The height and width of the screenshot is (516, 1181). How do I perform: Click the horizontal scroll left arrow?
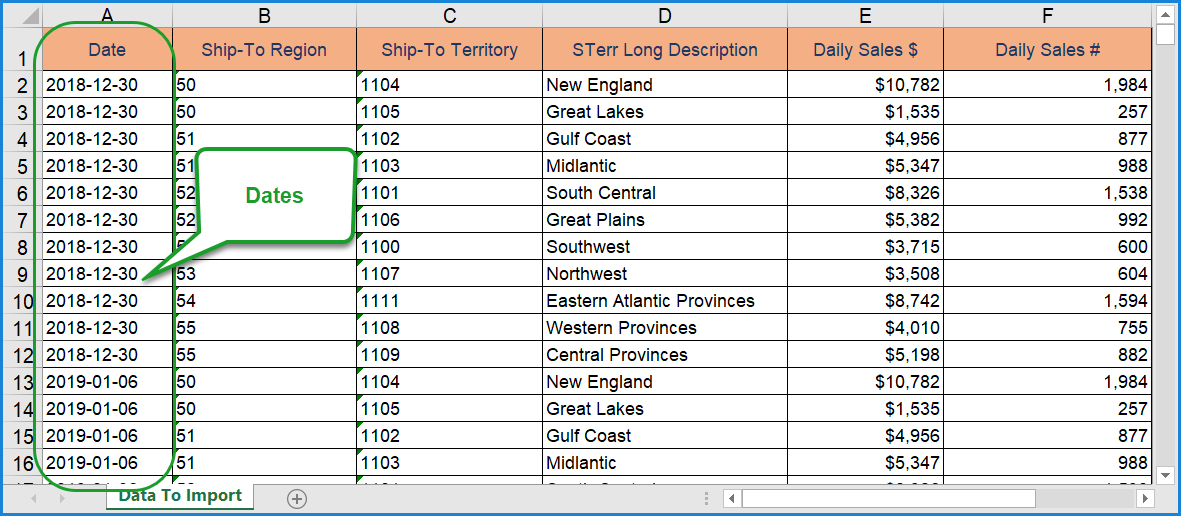point(732,498)
